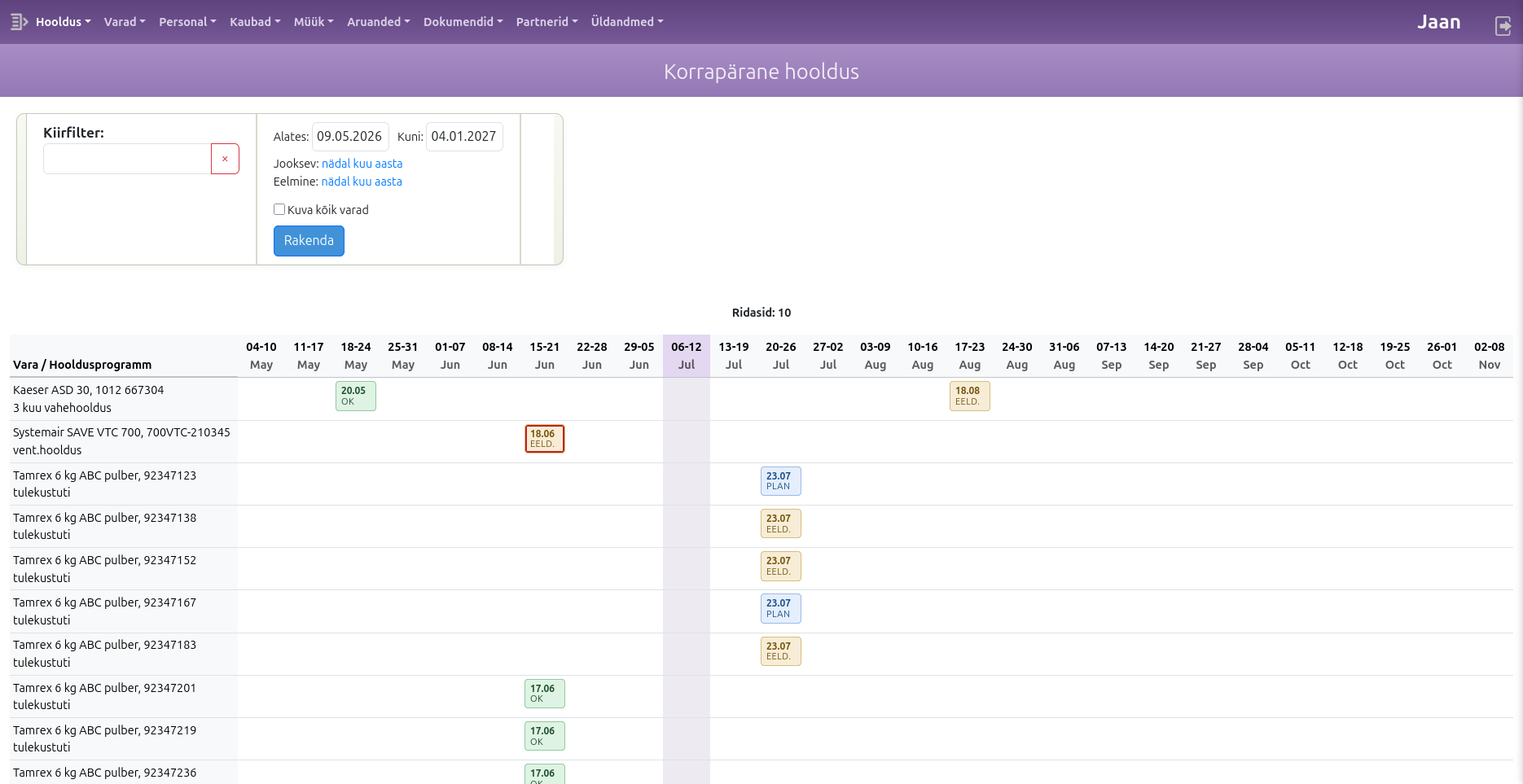Expand the Varad dropdown menu
The height and width of the screenshot is (784, 1523).
pyautogui.click(x=125, y=22)
